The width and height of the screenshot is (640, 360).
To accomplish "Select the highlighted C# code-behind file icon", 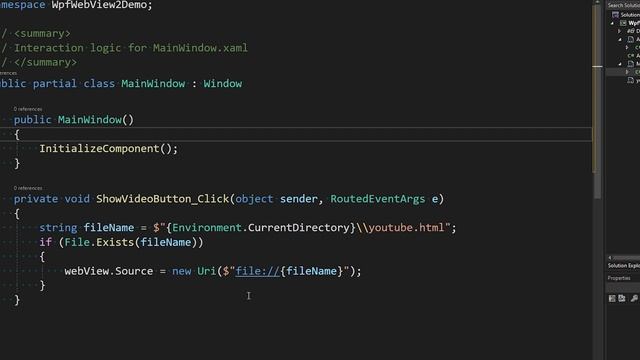I will 638,72.
